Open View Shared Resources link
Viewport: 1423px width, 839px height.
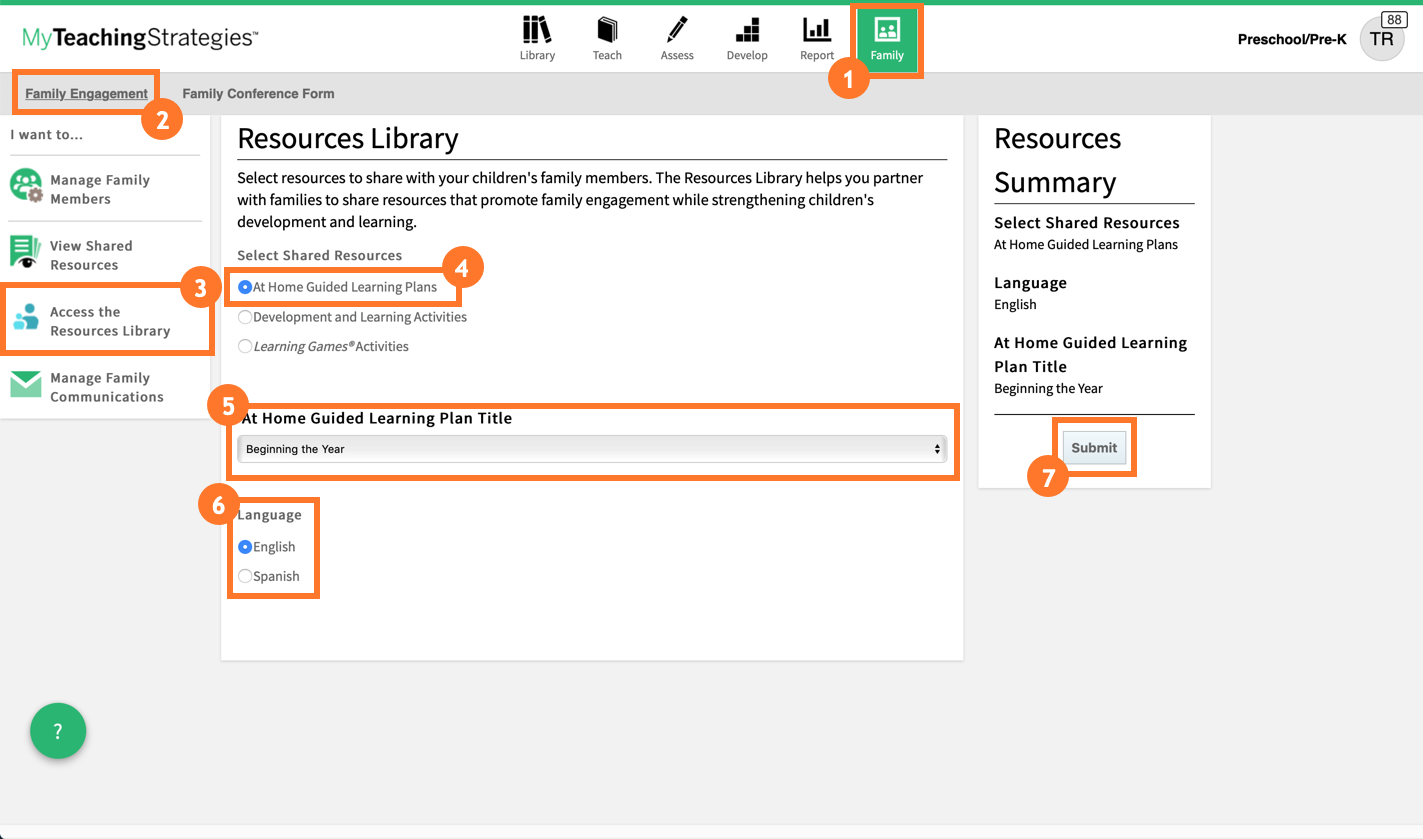[x=91, y=255]
